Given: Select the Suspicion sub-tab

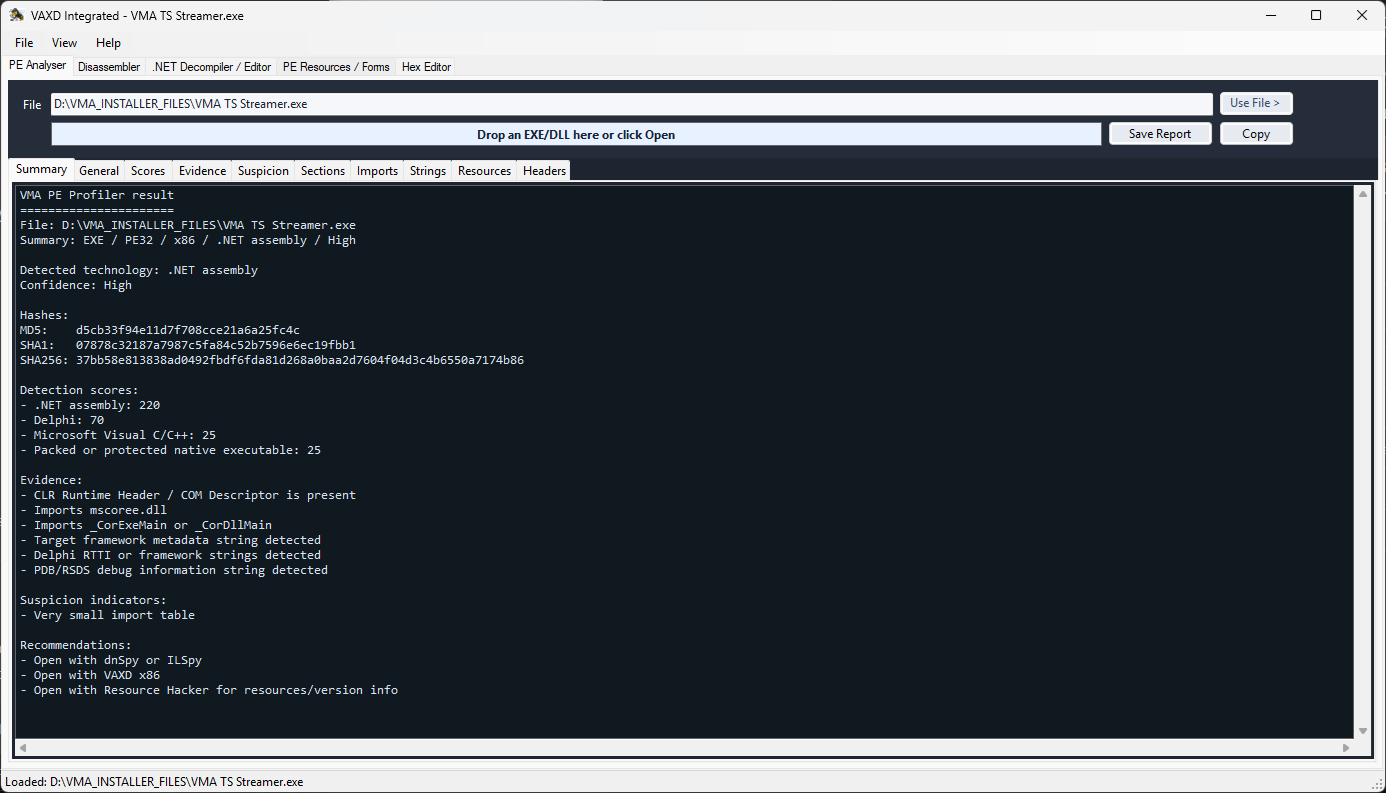Looking at the screenshot, I should coord(263,171).
